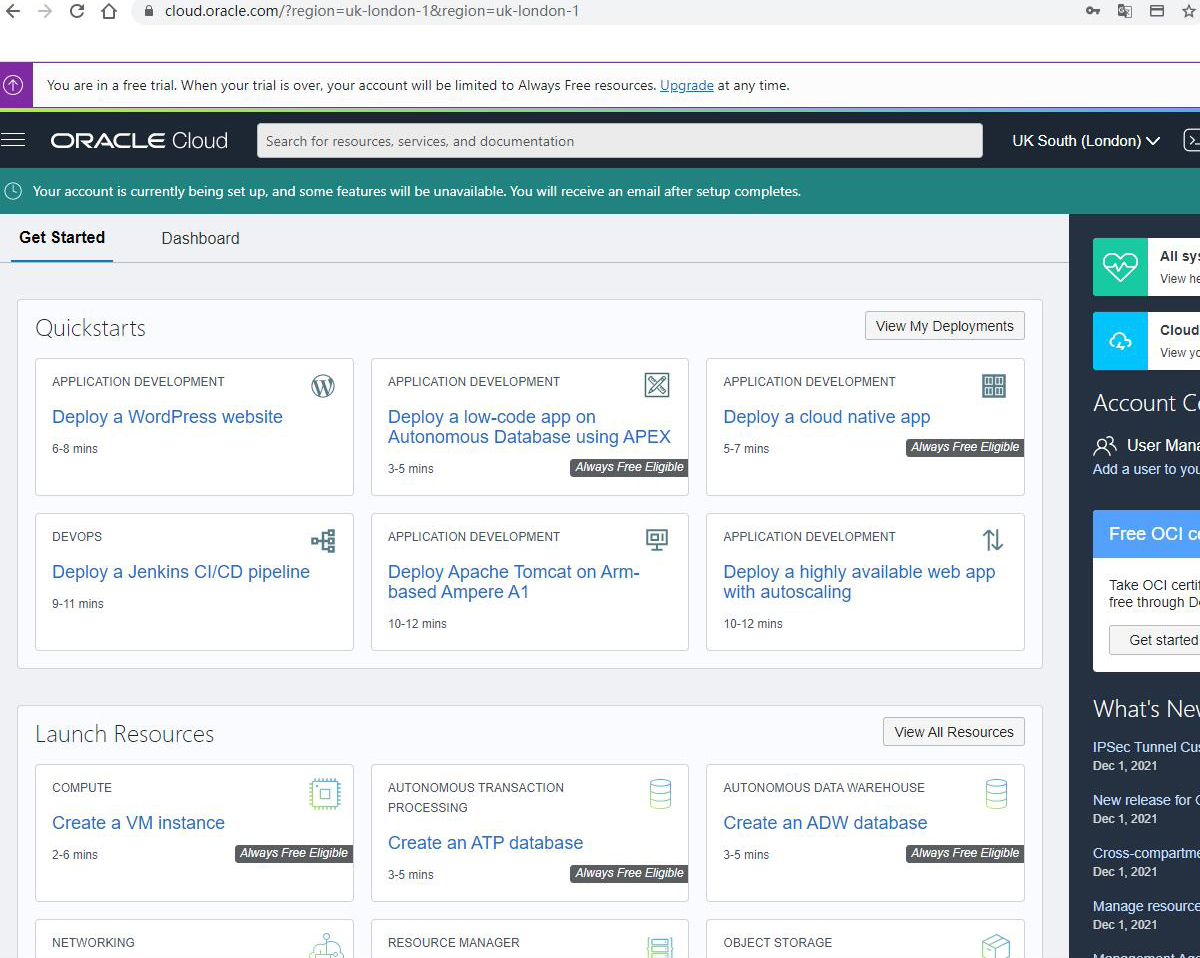Click the browser address bar URL
Screen dimensions: 1200x958
point(372,12)
